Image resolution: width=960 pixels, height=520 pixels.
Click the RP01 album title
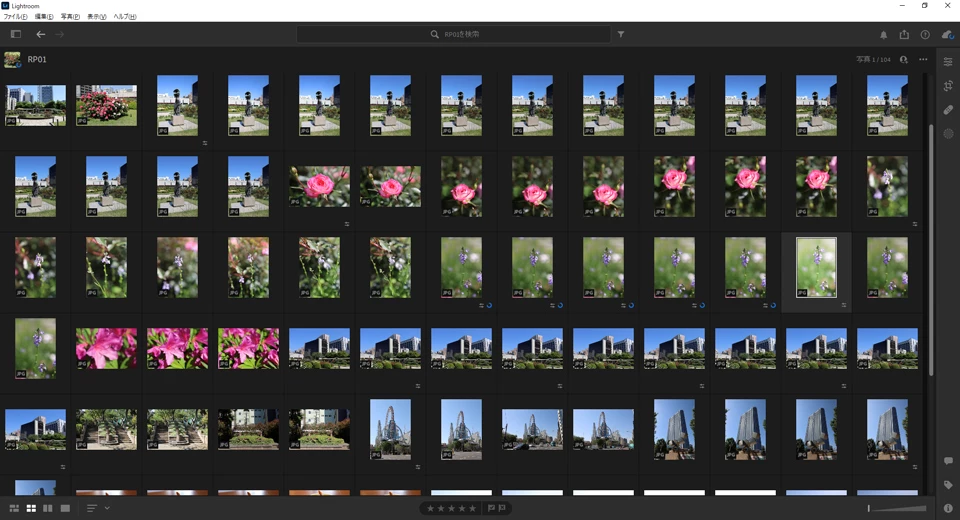click(37, 59)
